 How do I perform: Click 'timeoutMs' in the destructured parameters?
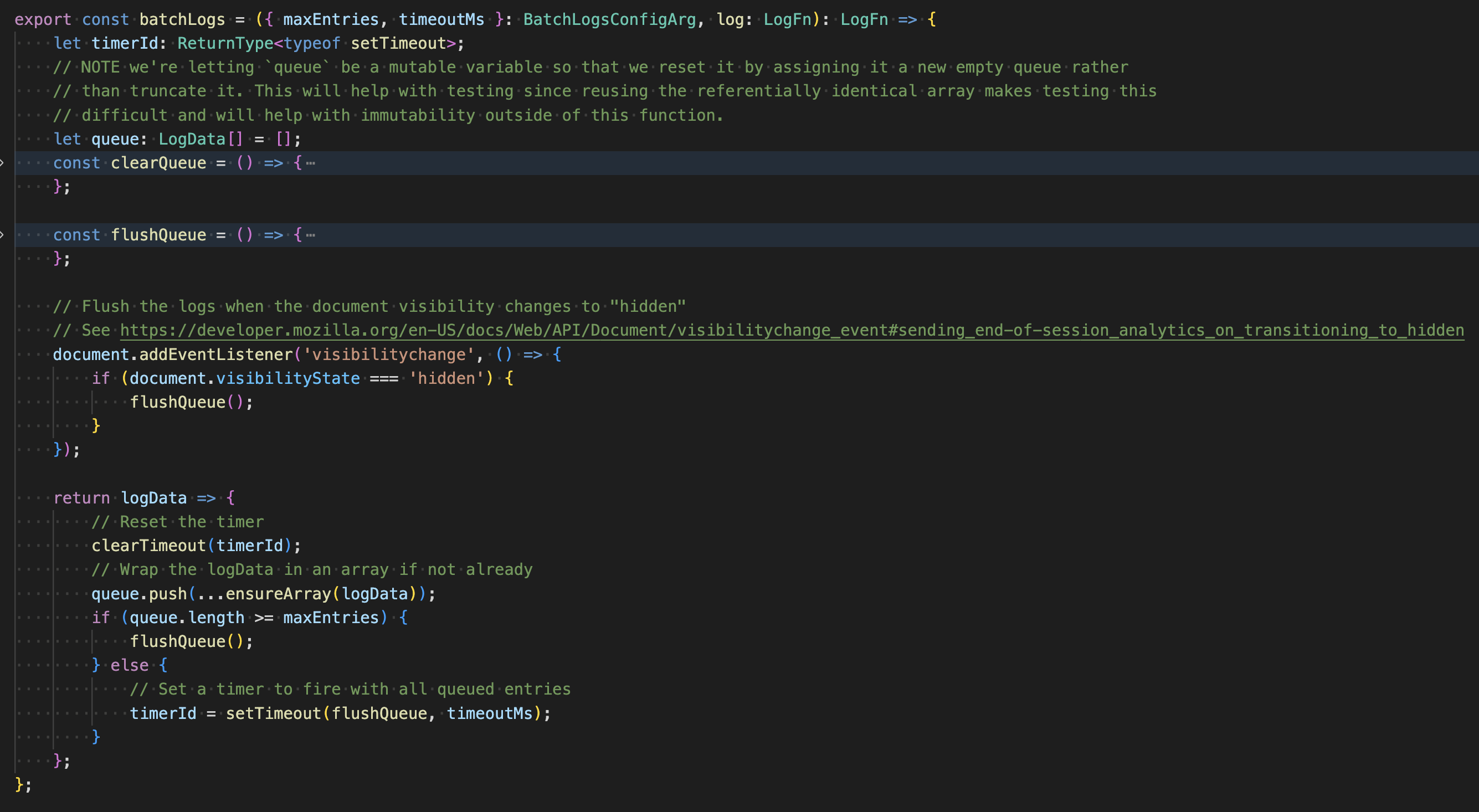point(441,19)
